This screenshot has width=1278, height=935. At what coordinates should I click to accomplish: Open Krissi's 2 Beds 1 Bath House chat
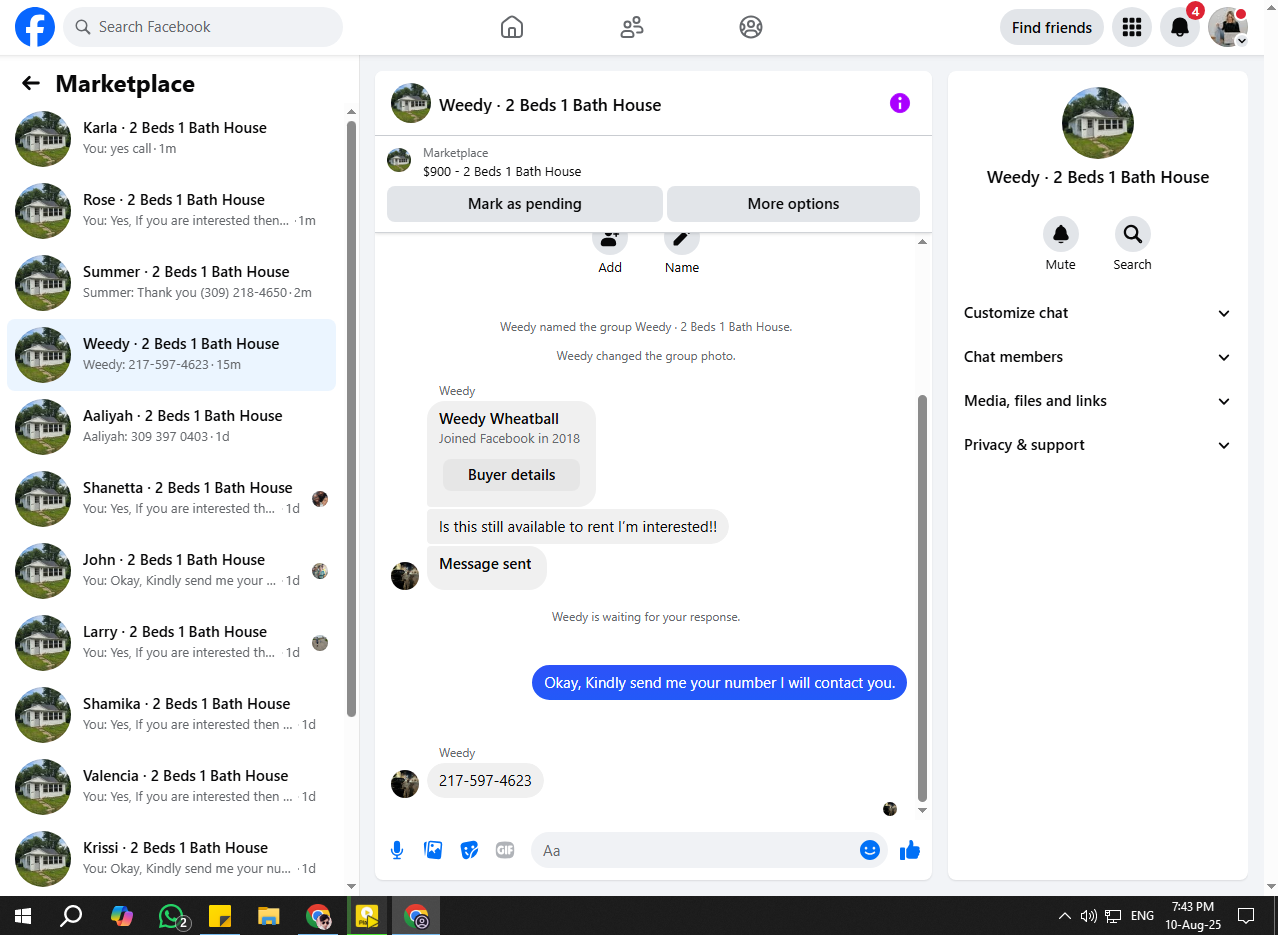click(x=171, y=859)
